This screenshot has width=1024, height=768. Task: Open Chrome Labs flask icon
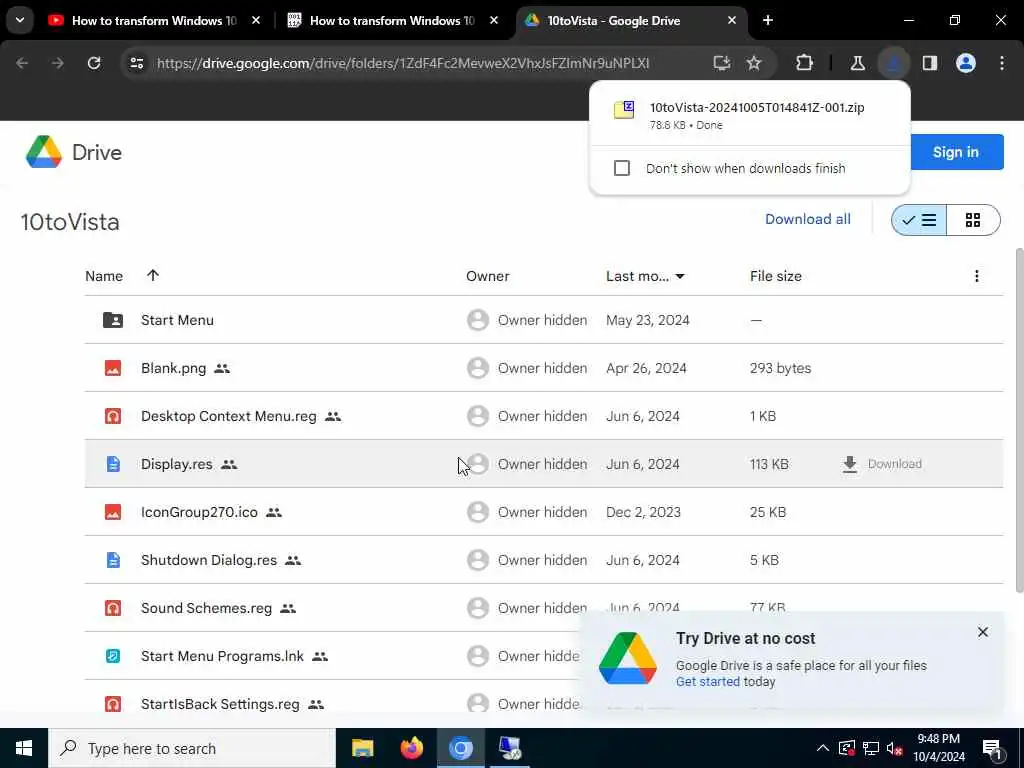857,63
